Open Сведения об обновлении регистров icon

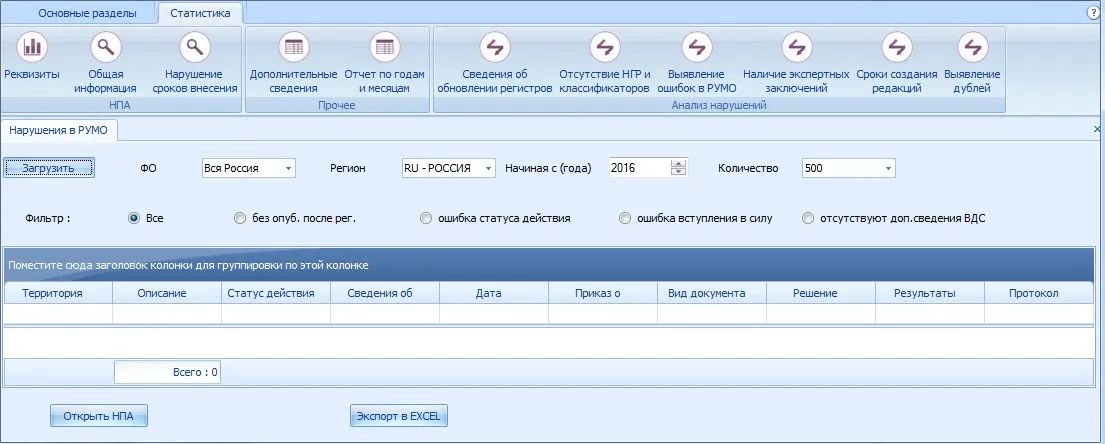(x=495, y=48)
